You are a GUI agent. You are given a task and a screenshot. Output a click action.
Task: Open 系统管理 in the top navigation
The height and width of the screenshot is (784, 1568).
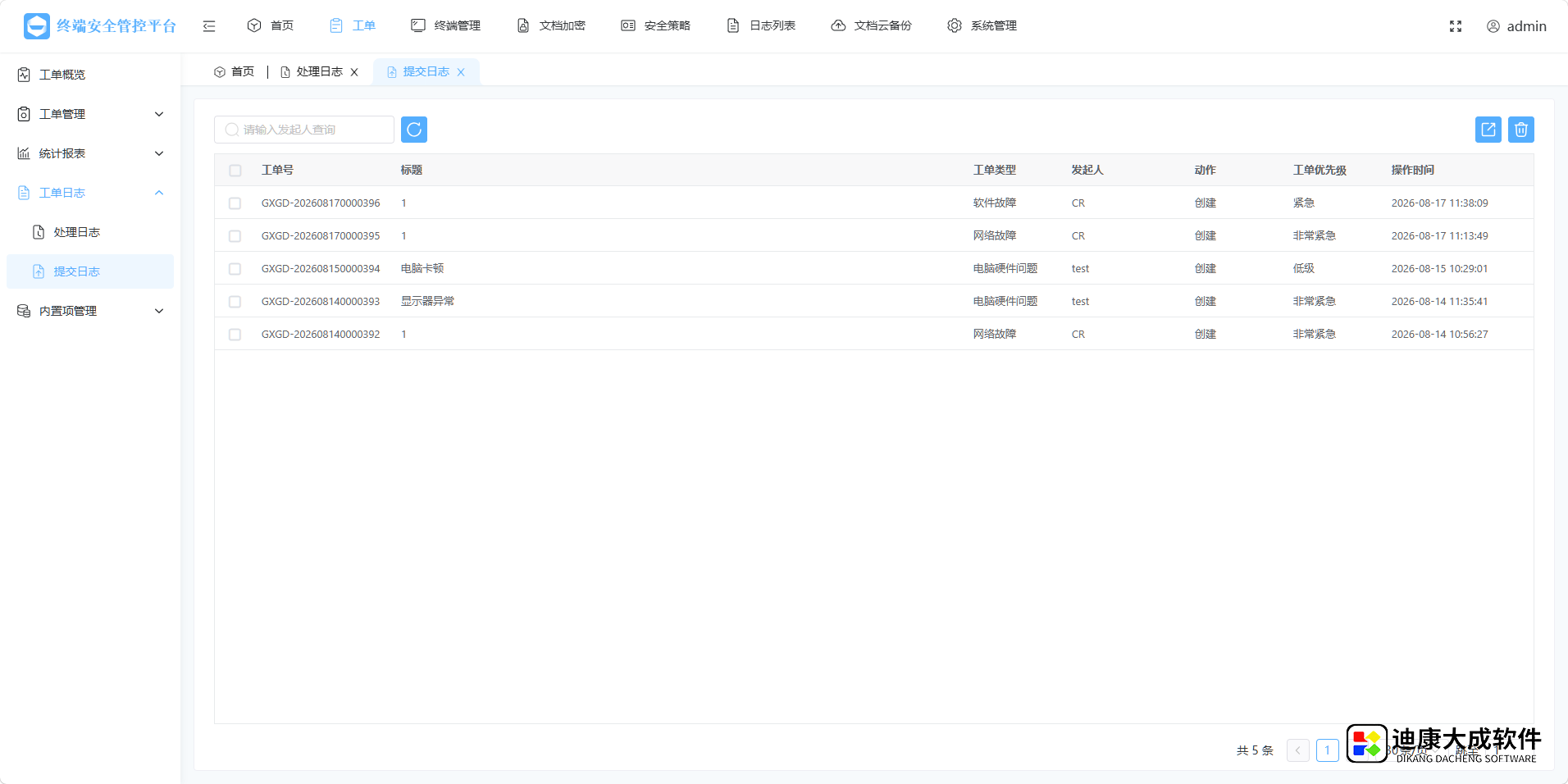pos(982,25)
